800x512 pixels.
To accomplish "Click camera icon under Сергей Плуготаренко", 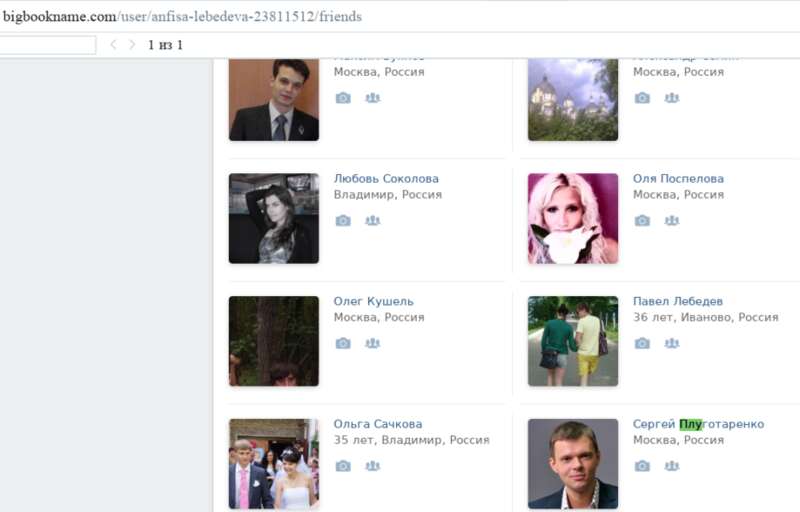I will (642, 465).
